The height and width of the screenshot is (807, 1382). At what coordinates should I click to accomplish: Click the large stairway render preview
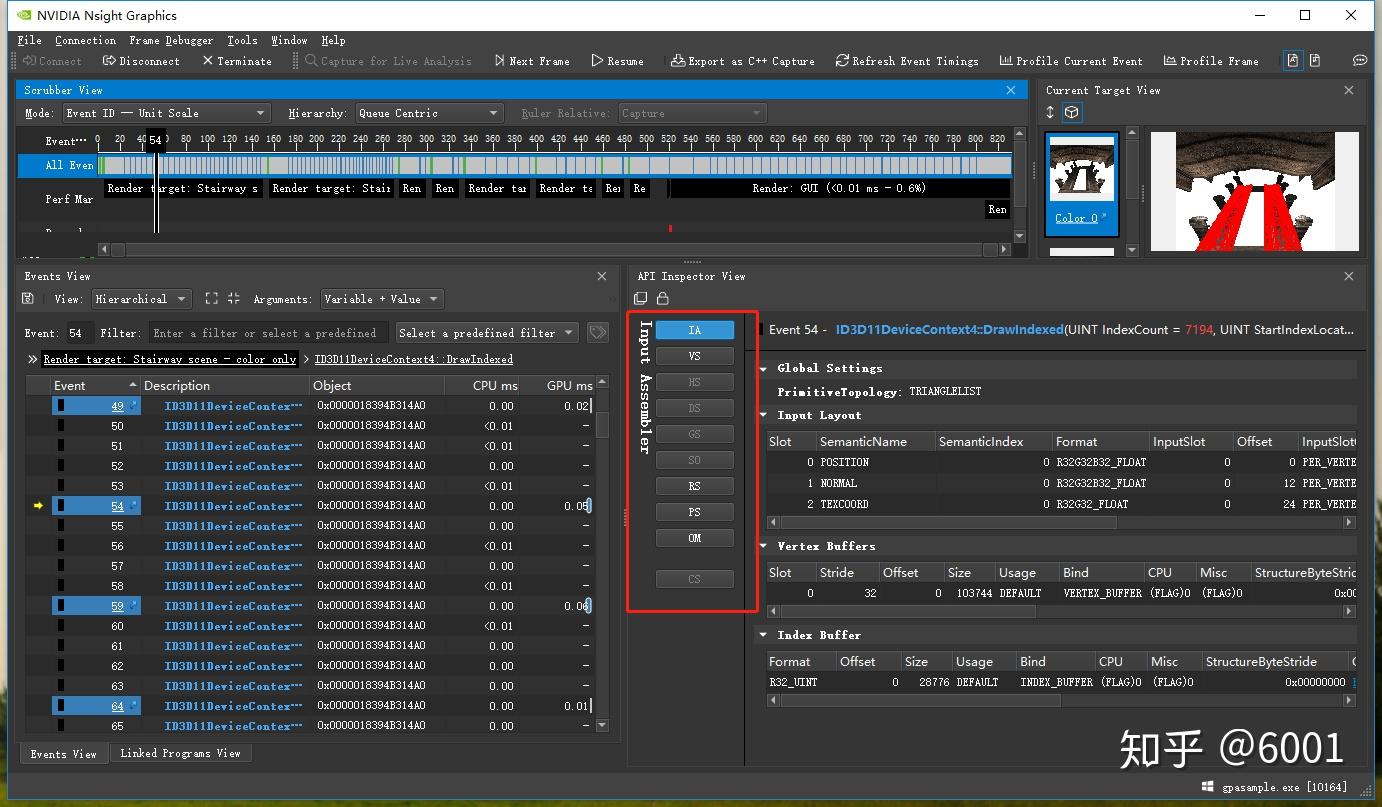pyautogui.click(x=1255, y=190)
